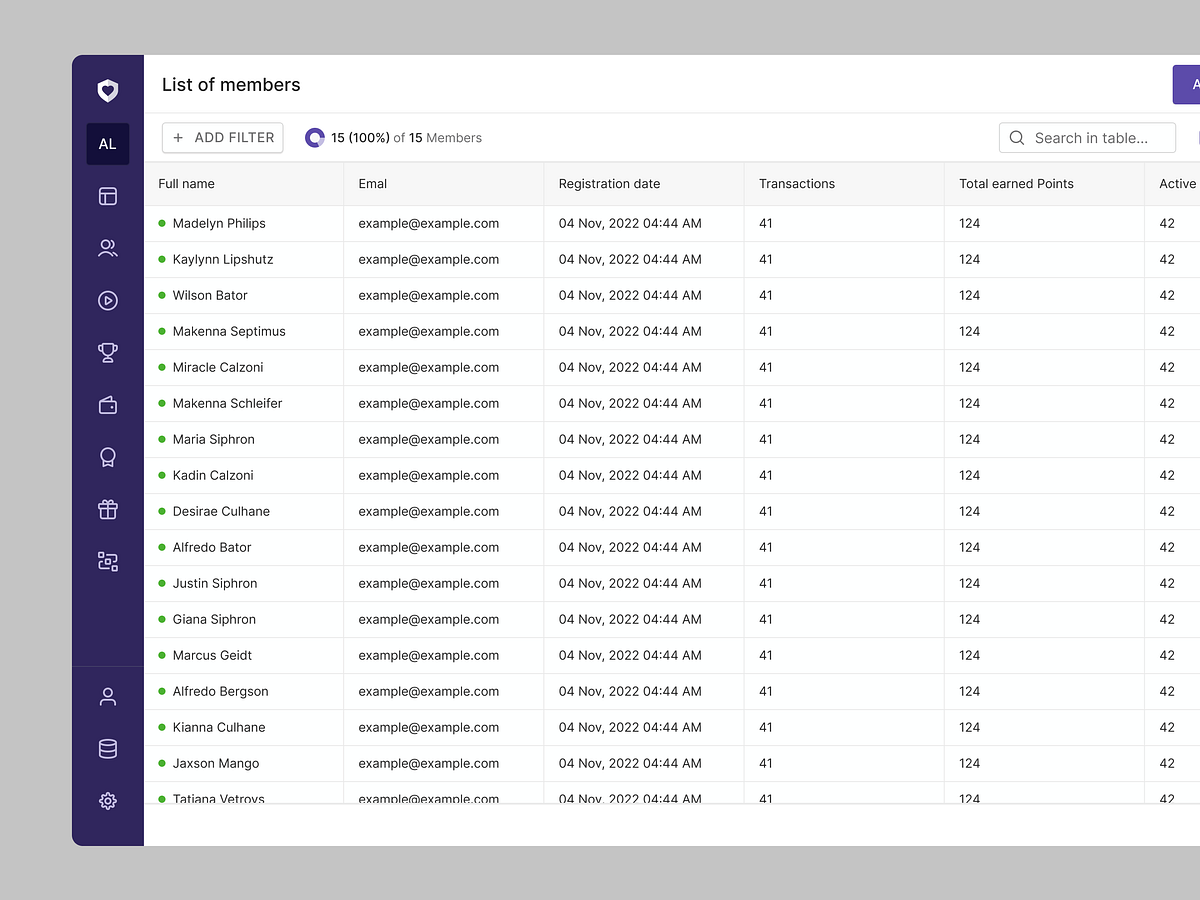Select the medal badge icon
This screenshot has height=900, width=1200.
tap(107, 457)
